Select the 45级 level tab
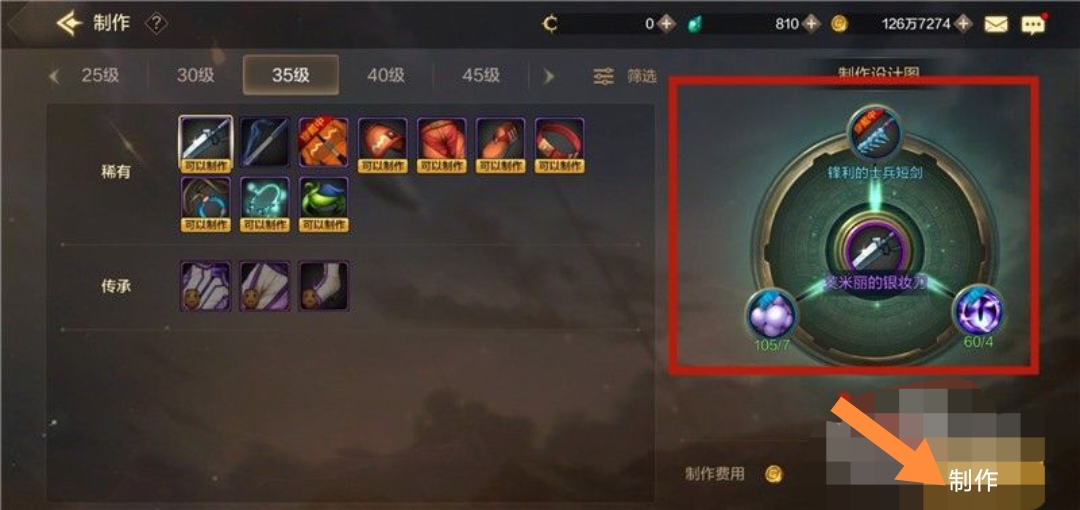1080x510 pixels. (481, 75)
